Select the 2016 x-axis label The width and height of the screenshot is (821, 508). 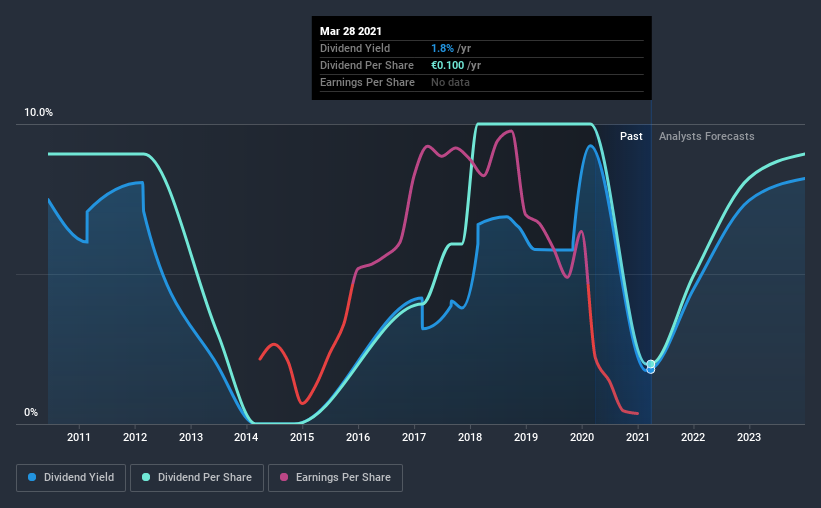(358, 437)
